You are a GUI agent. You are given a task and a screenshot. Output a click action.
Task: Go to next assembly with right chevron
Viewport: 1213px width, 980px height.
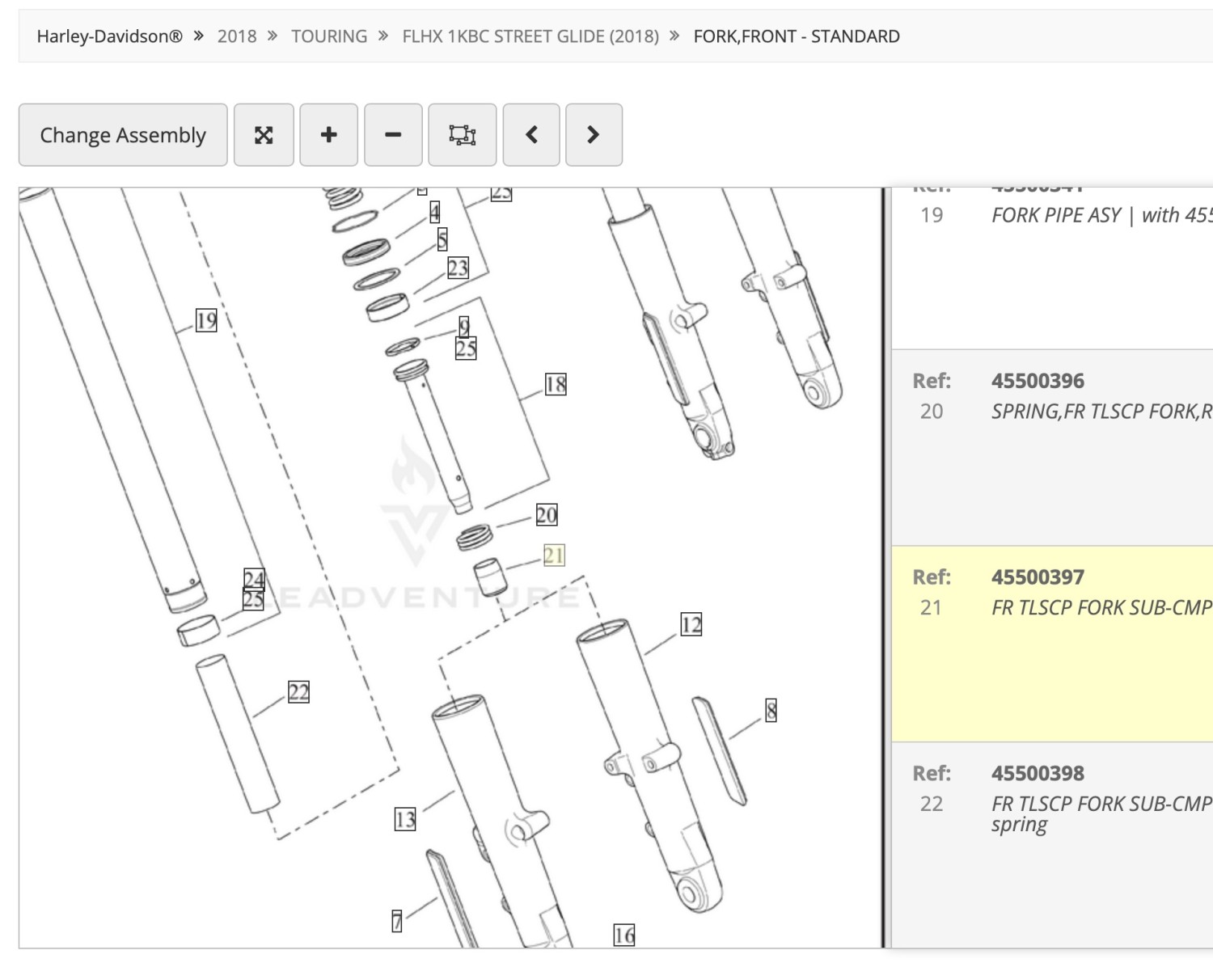coord(594,135)
